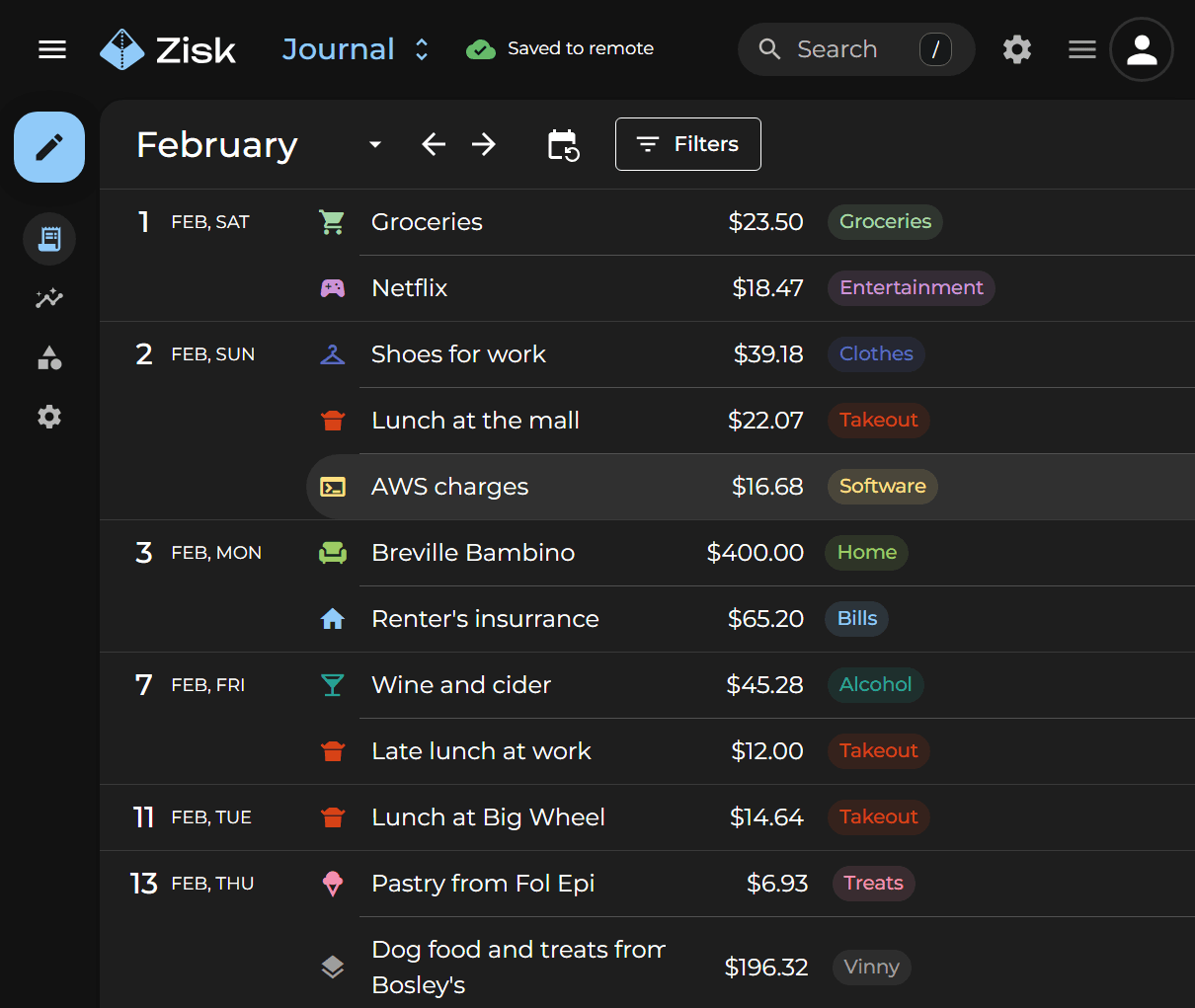
Task: Click the Lunch at Big Wheel takeout icon
Action: [x=333, y=817]
